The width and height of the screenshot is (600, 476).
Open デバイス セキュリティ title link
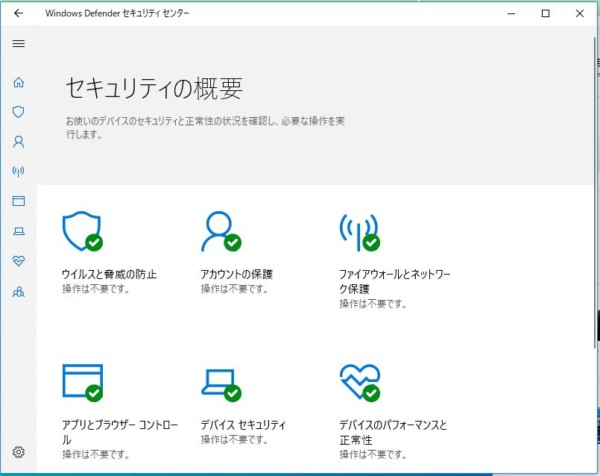(243, 425)
